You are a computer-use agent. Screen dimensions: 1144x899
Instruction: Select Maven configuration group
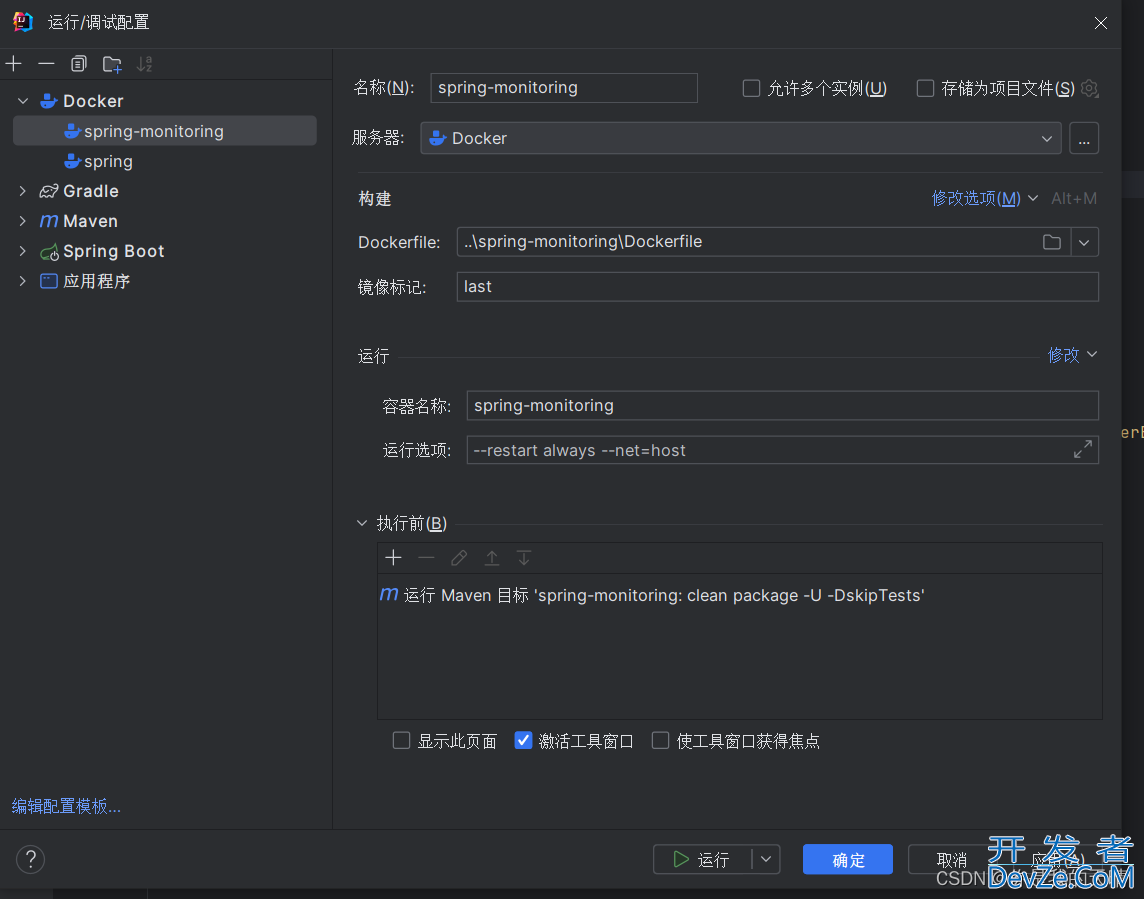pyautogui.click(x=90, y=221)
